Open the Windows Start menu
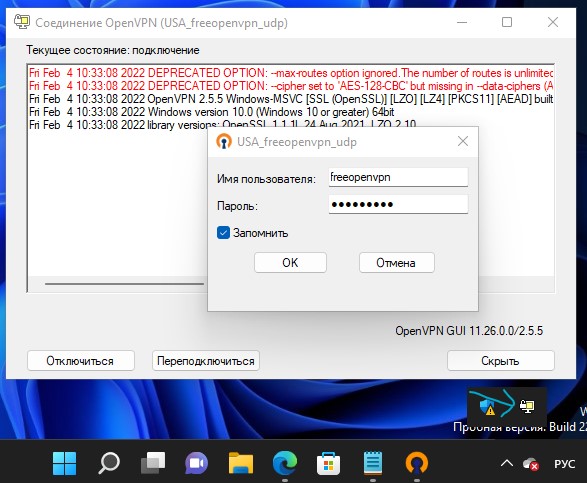The image size is (587, 483). [64, 463]
